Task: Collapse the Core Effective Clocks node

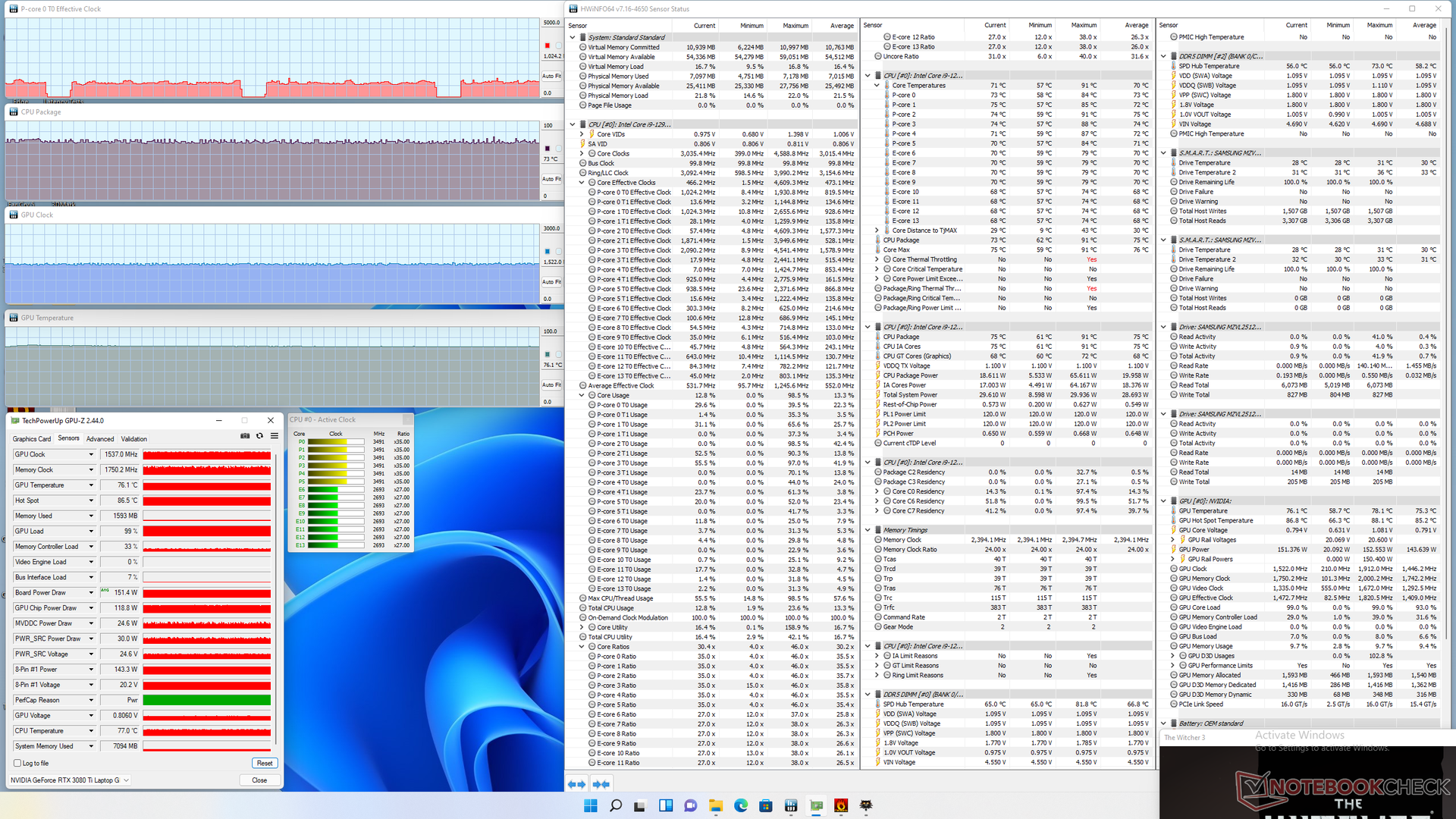Action: [582, 183]
